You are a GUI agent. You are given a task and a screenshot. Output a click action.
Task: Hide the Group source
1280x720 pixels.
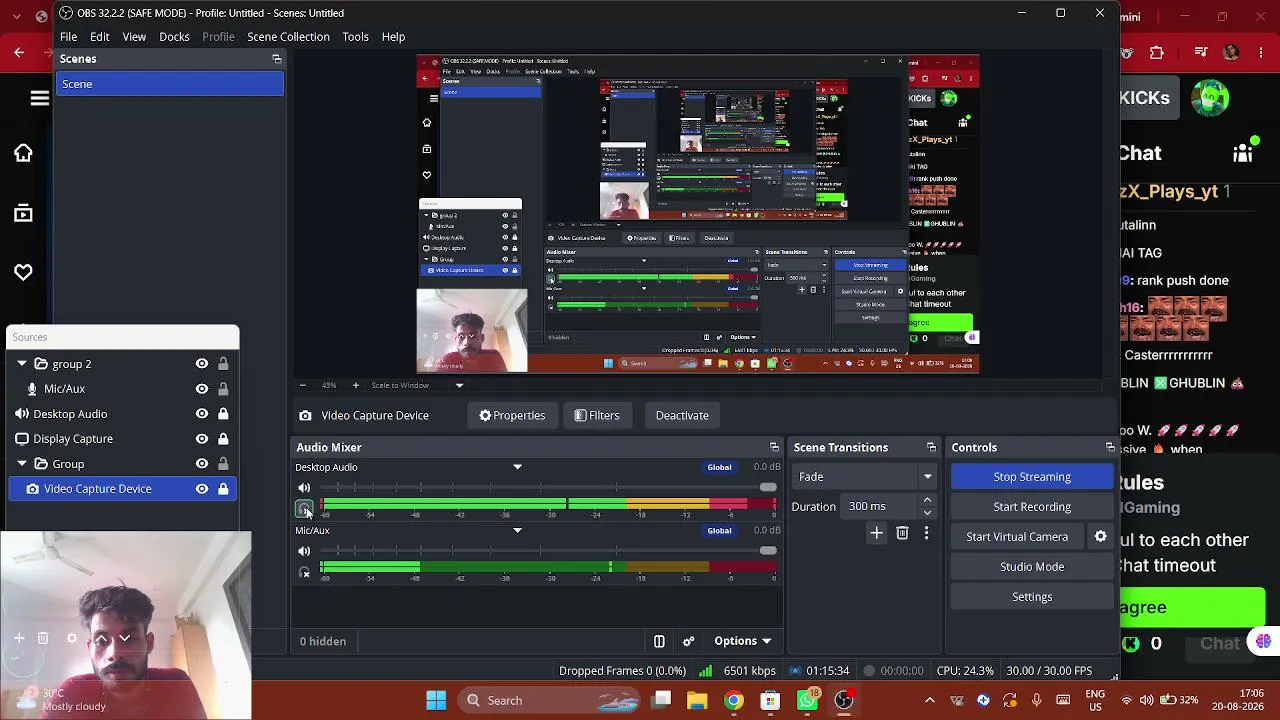[x=202, y=464]
